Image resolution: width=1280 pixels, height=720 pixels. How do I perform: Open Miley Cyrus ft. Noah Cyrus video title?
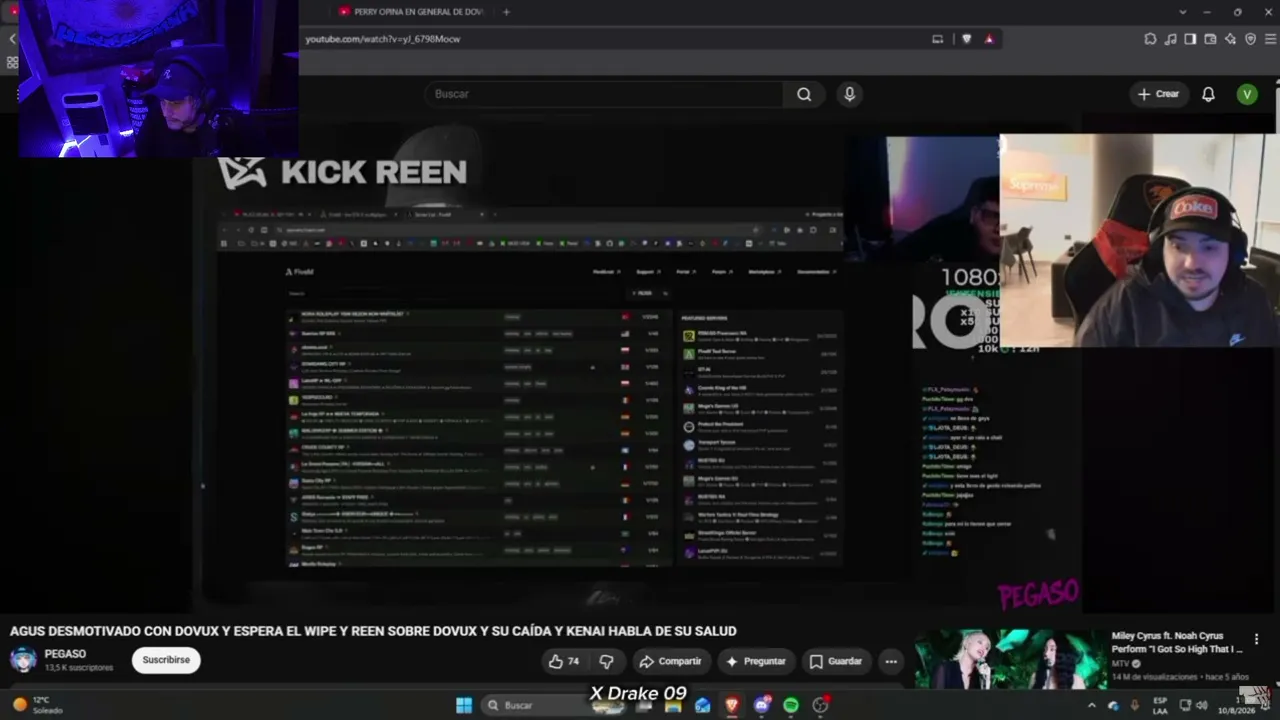pos(1177,642)
